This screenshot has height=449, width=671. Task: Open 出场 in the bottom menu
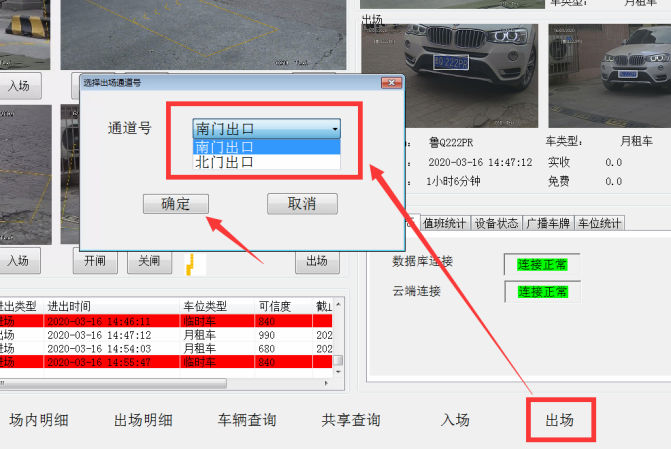pos(560,420)
